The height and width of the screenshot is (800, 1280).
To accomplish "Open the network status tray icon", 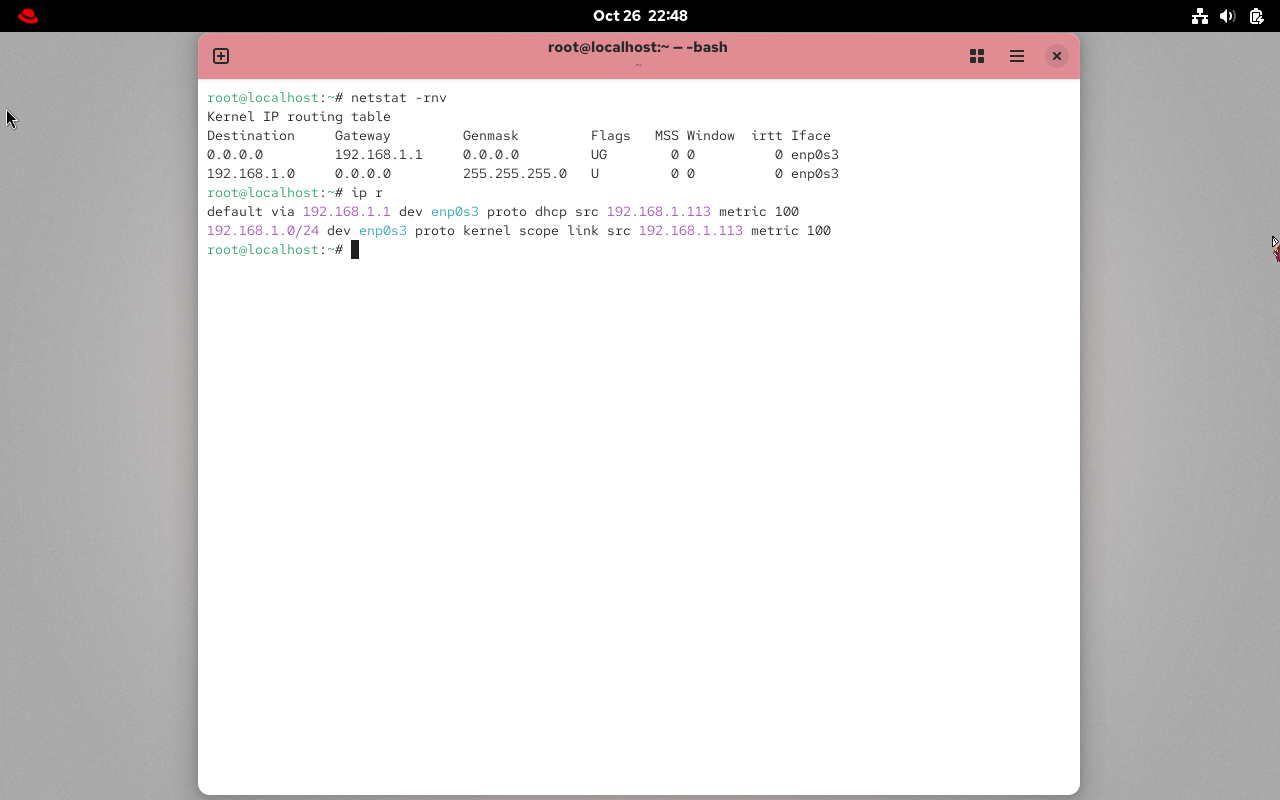I will click(1200, 16).
